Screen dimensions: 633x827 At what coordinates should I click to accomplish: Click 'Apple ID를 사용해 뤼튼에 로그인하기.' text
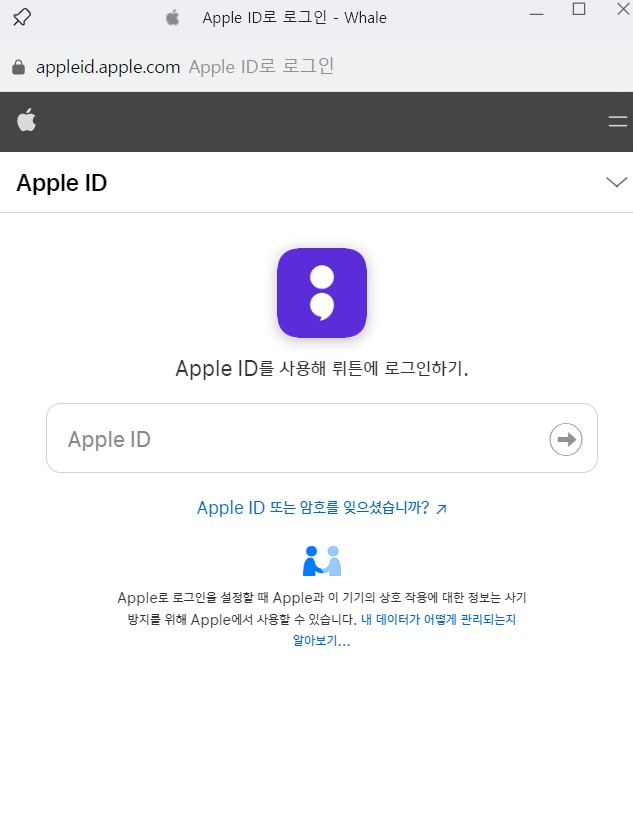pyautogui.click(x=322, y=368)
